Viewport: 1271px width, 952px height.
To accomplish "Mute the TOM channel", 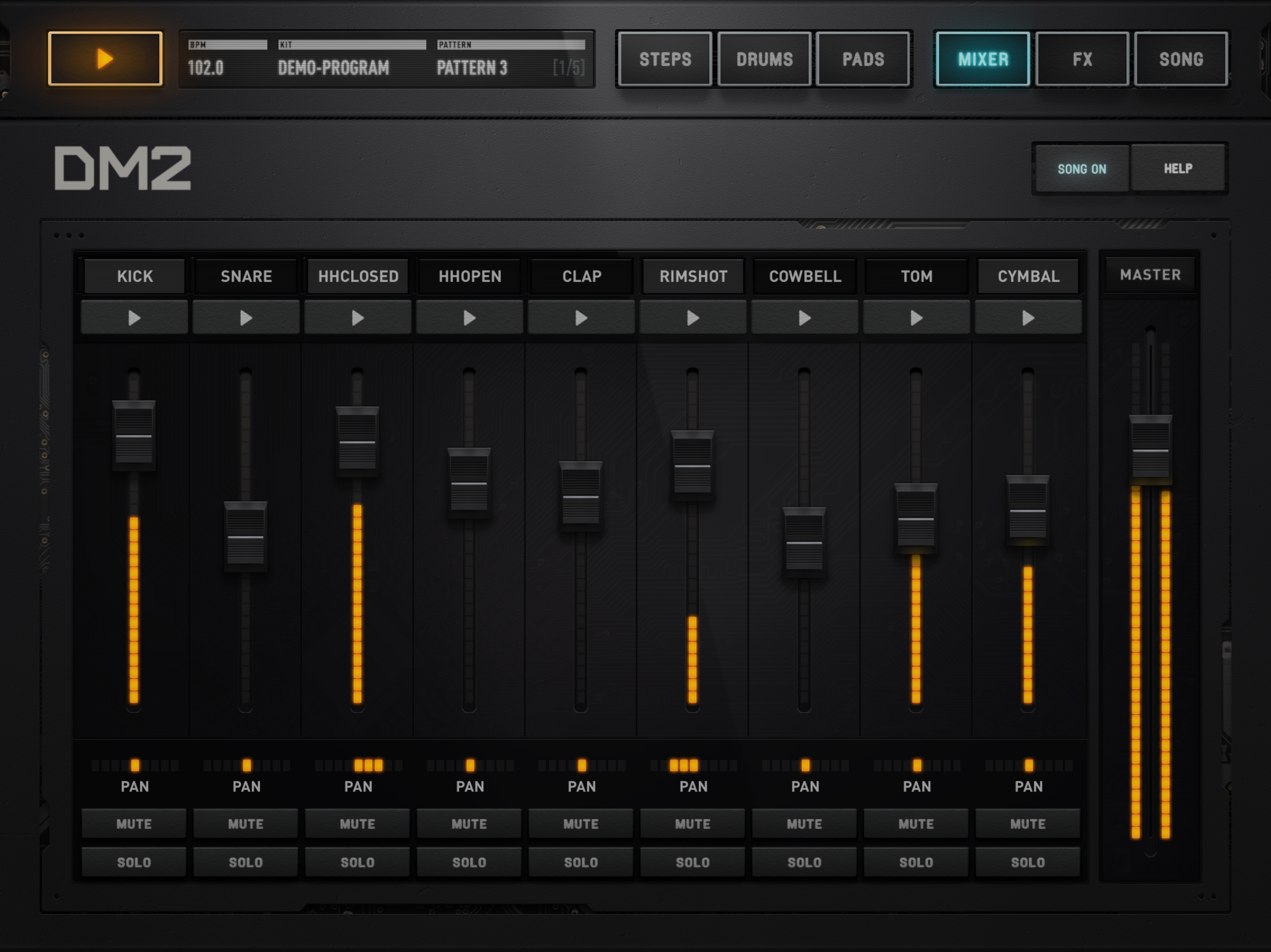I will pos(916,823).
